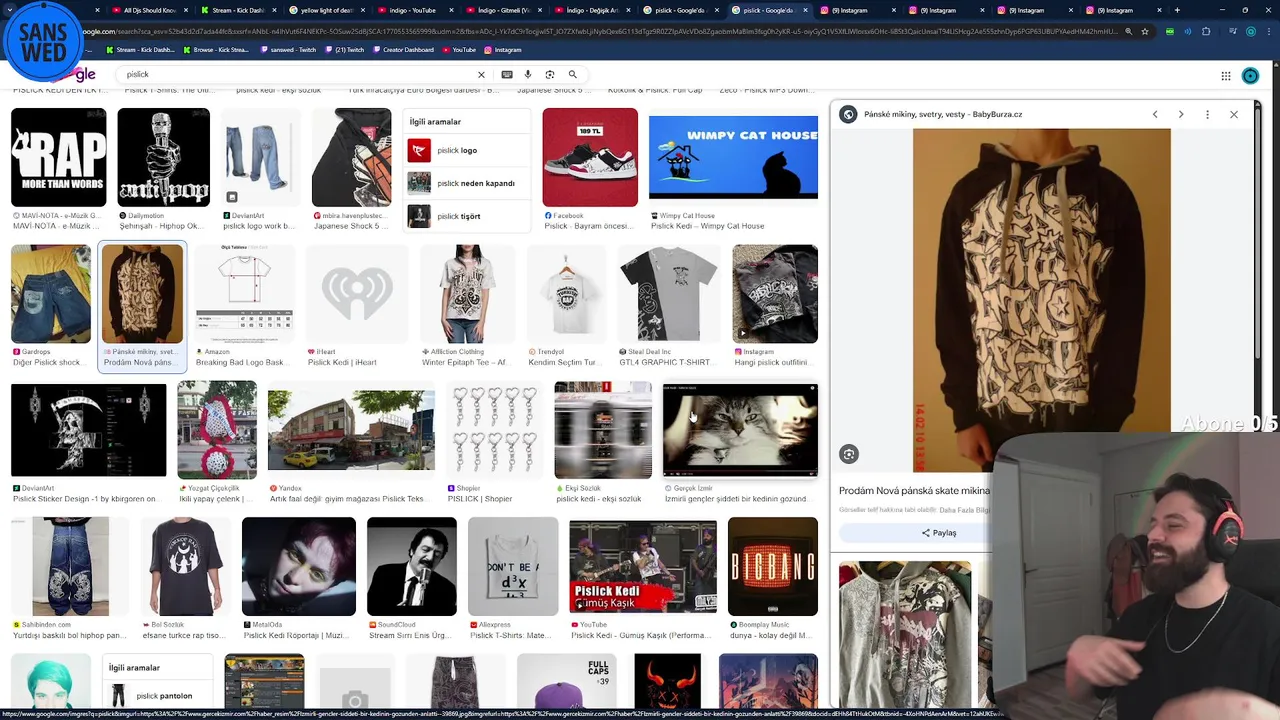Open 'Prodám Nová pánská skate mikina' link

tap(914, 491)
